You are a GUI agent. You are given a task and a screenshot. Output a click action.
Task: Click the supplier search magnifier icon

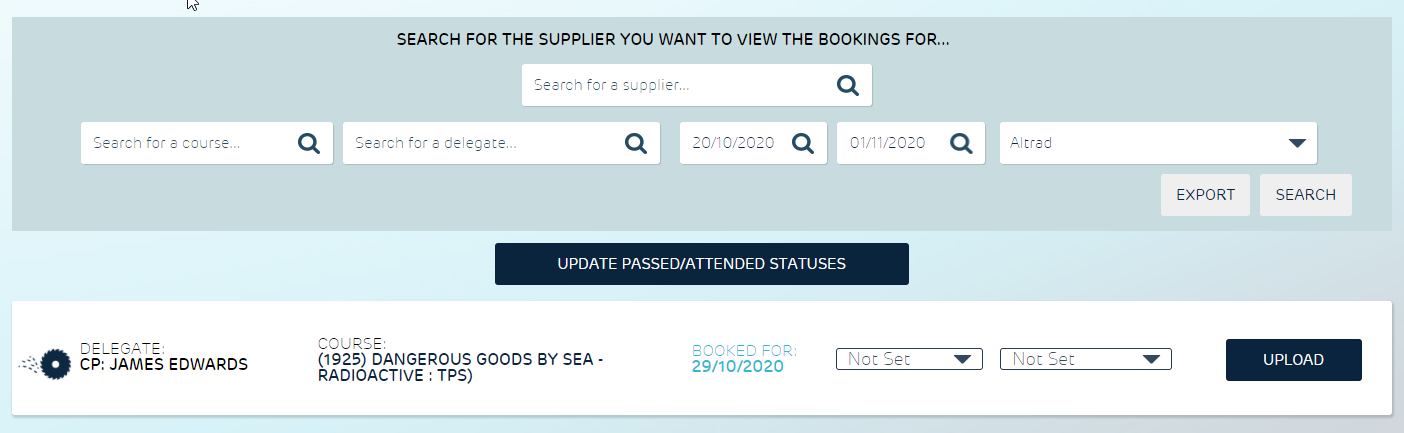[x=848, y=85]
